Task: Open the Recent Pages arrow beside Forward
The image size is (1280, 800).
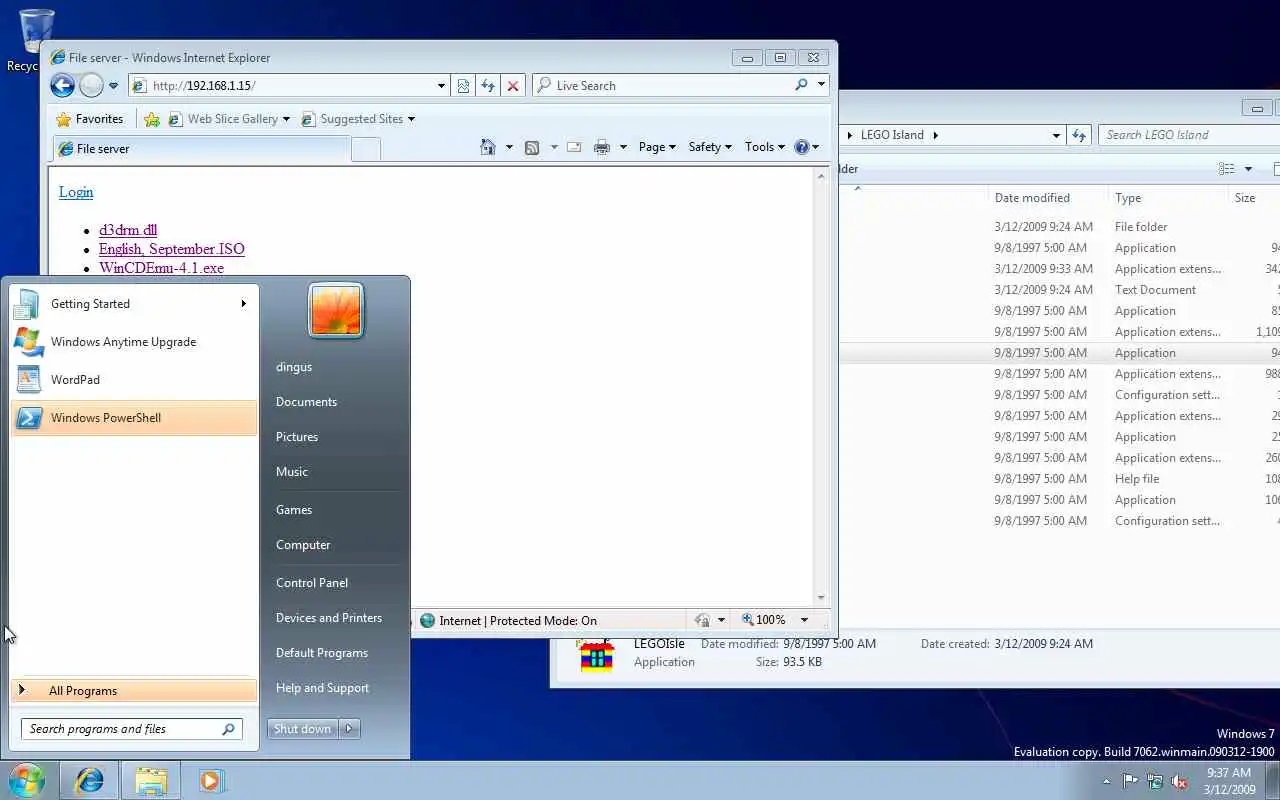Action: pos(113,86)
